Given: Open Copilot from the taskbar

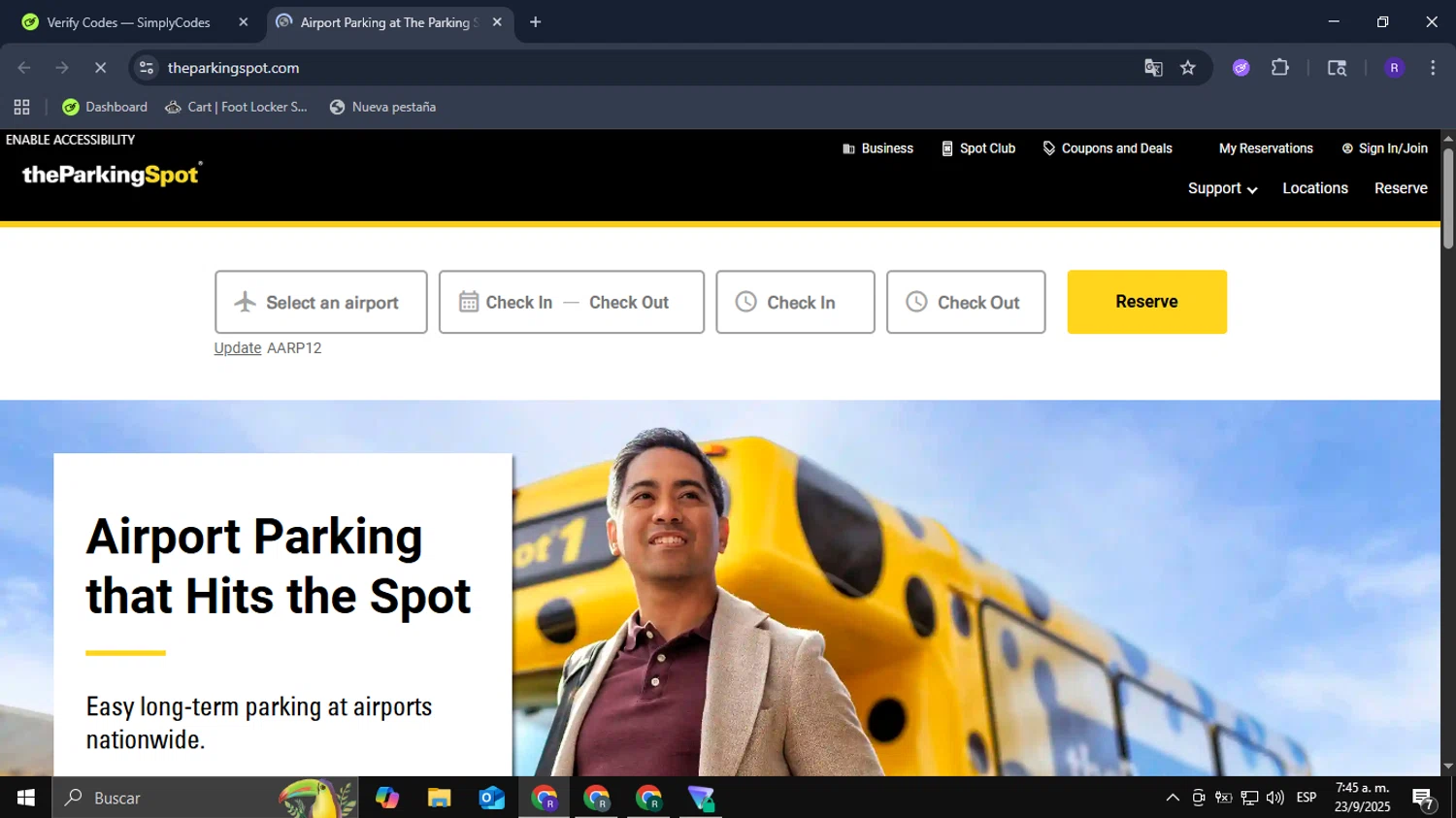Looking at the screenshot, I should [387, 798].
